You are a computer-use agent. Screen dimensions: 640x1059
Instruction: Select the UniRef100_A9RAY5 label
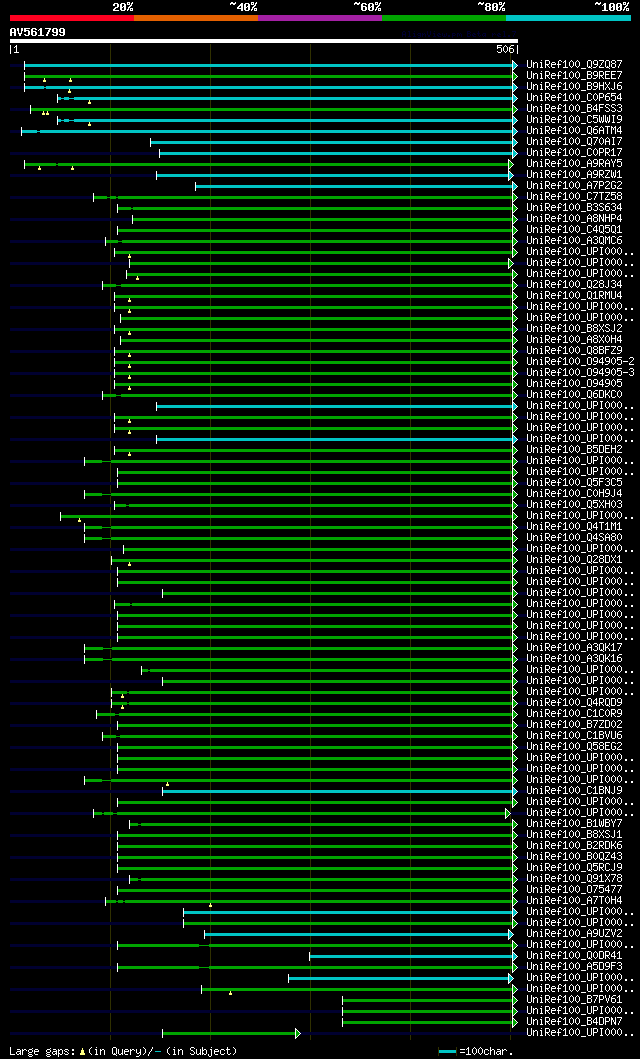(x=575, y=164)
